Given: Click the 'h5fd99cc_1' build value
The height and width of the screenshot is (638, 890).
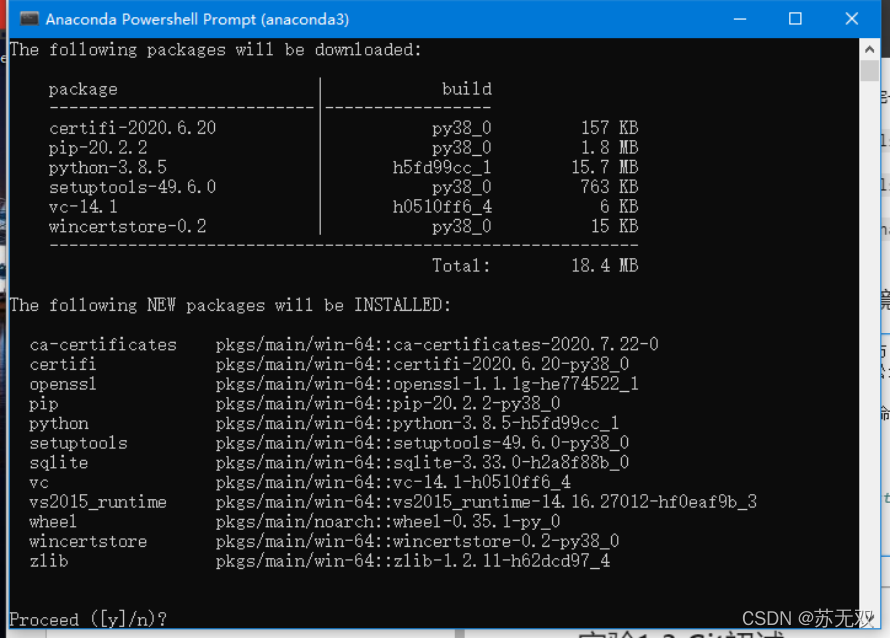Looking at the screenshot, I should coord(442,167).
